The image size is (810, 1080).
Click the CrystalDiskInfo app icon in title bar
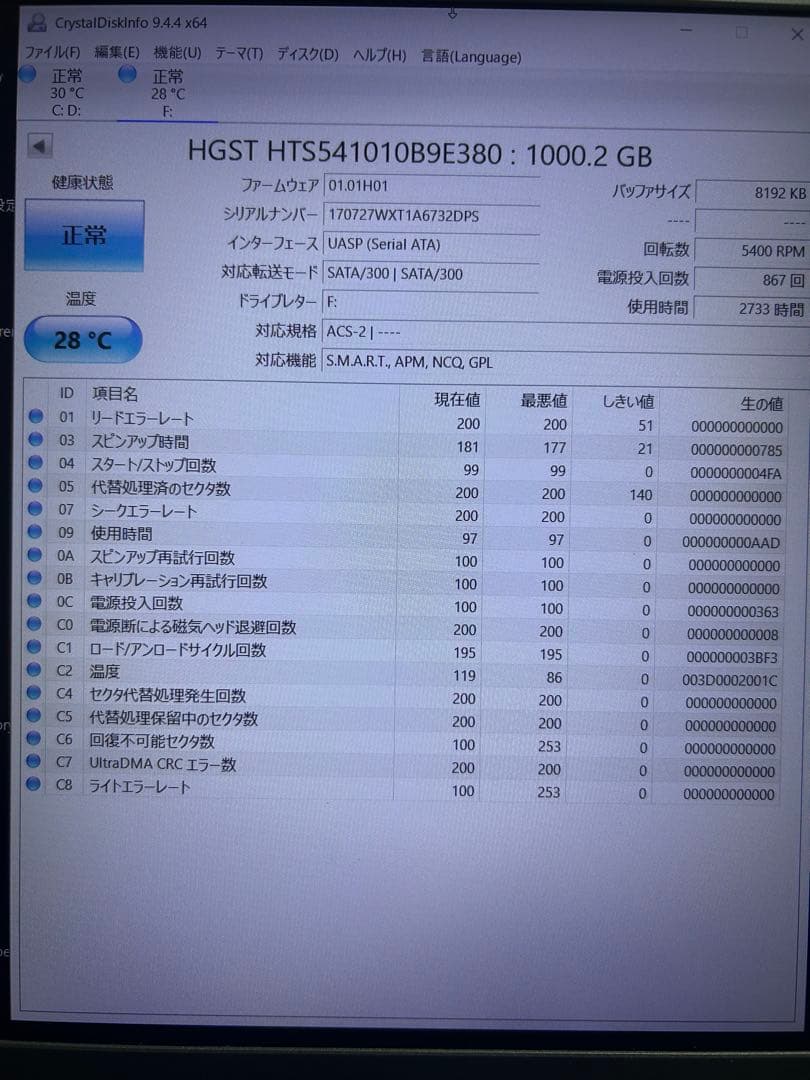(x=38, y=22)
